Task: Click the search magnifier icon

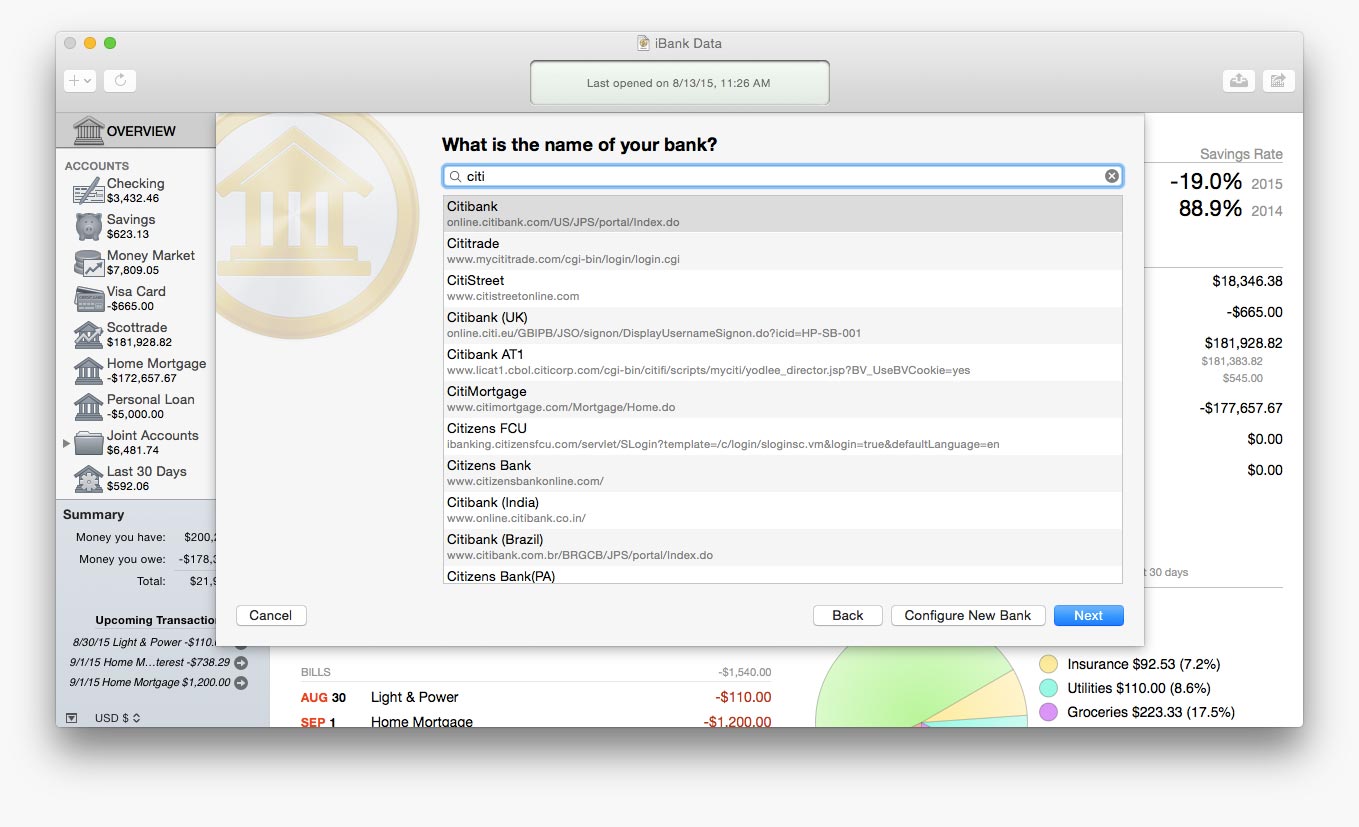Action: [455, 176]
